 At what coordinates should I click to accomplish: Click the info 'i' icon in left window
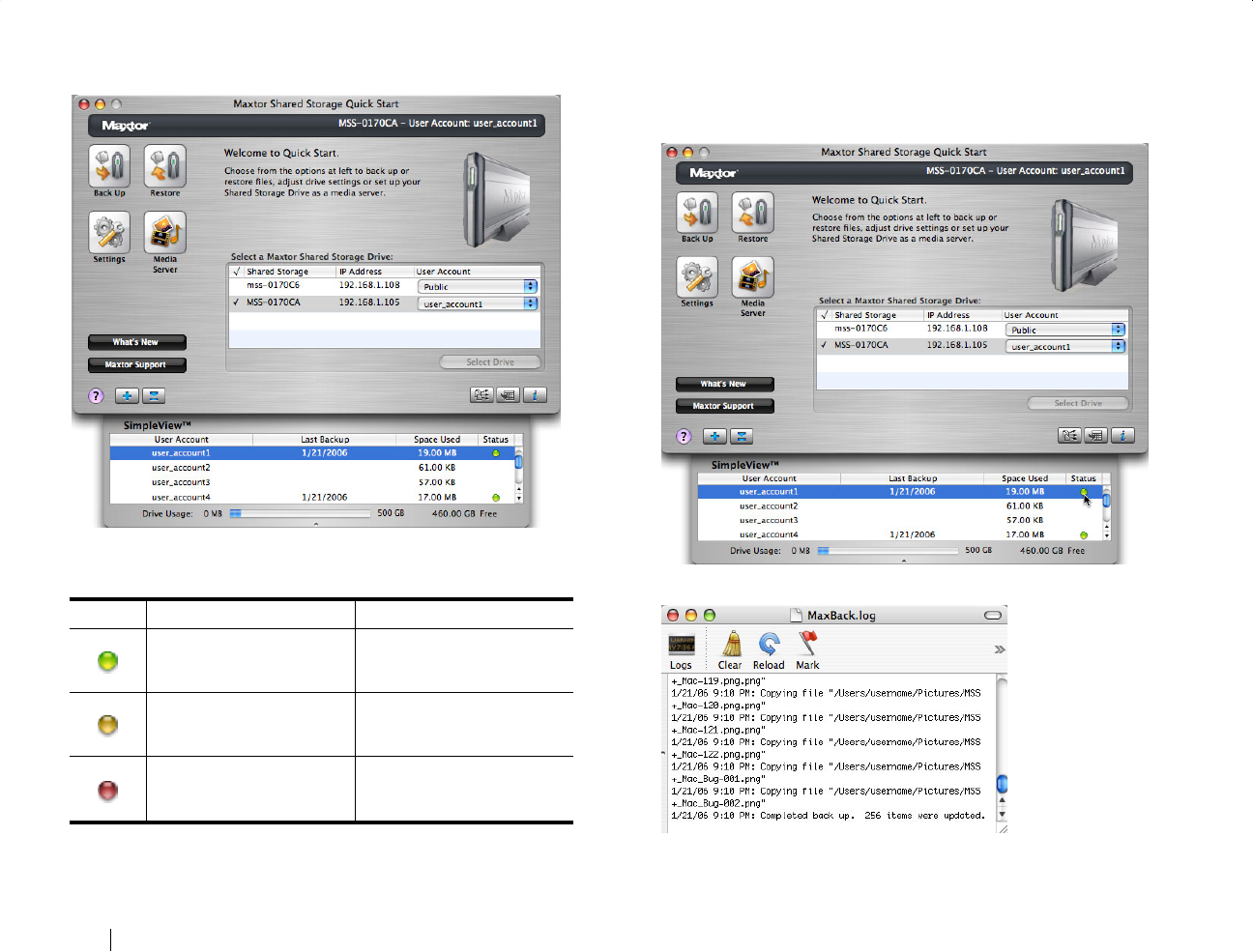pyautogui.click(x=535, y=394)
